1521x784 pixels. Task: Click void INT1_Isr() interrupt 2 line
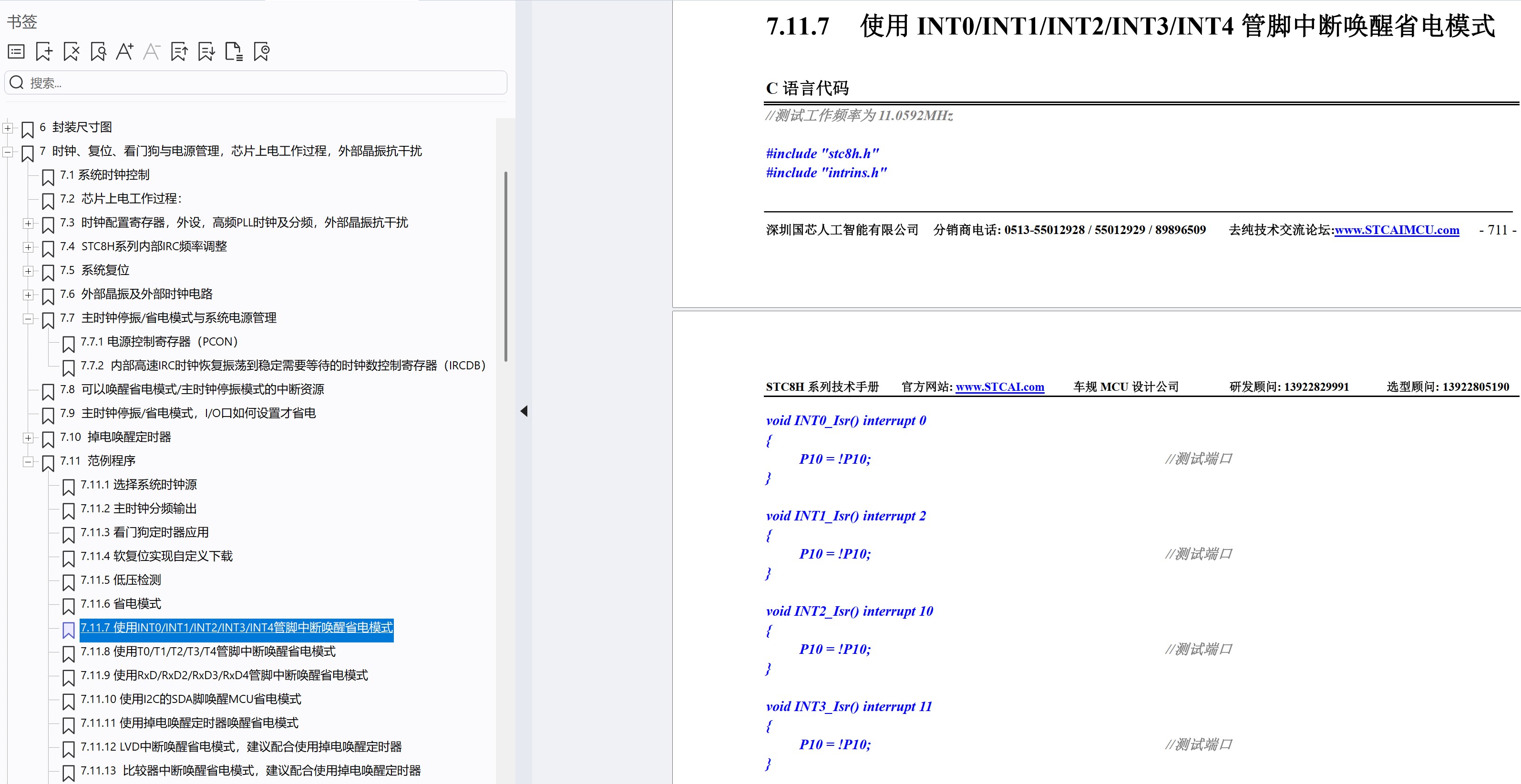pos(845,516)
